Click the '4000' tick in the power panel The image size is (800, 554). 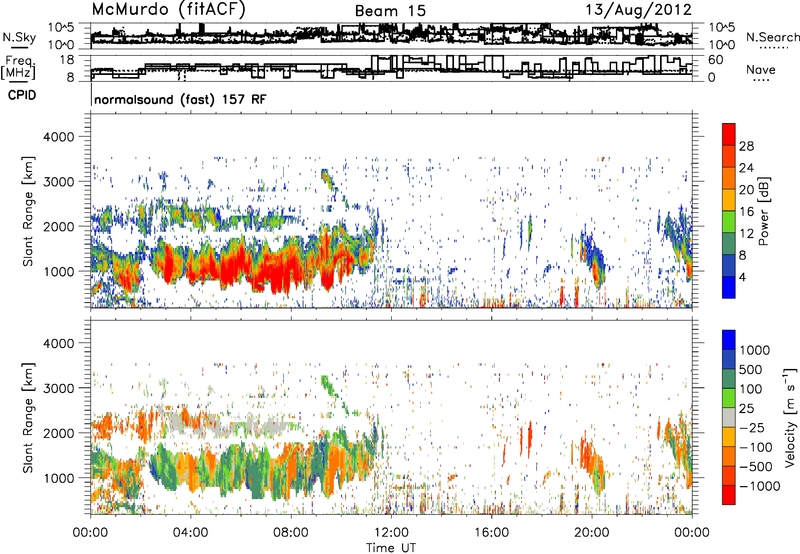(58, 137)
